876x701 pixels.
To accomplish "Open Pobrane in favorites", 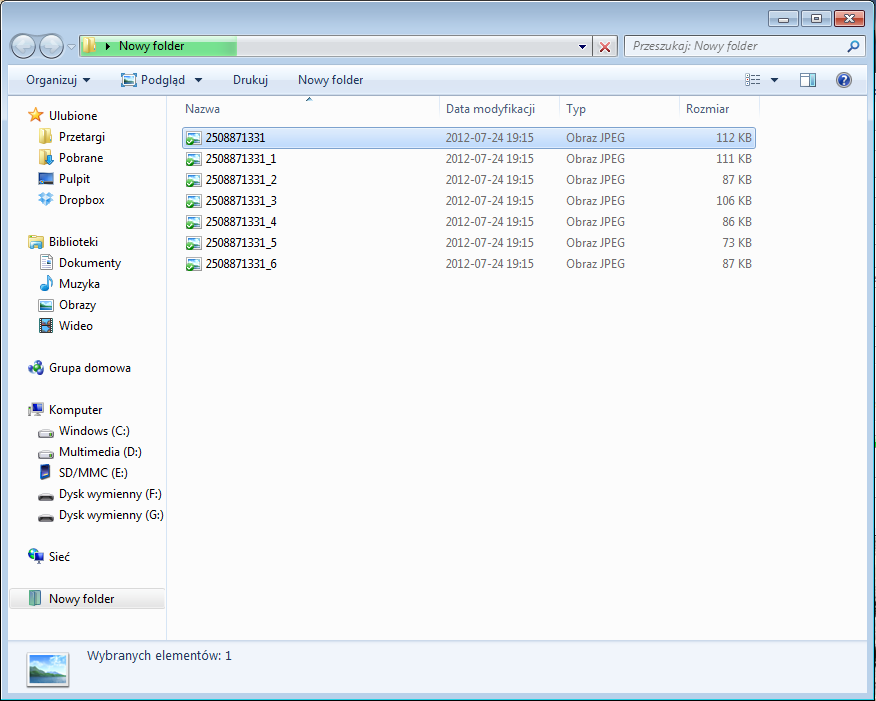I will coord(81,158).
